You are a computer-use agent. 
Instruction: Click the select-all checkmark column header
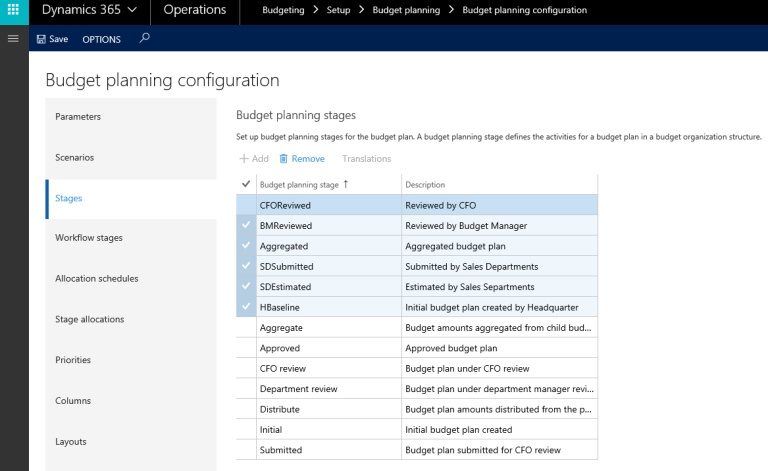[246, 184]
